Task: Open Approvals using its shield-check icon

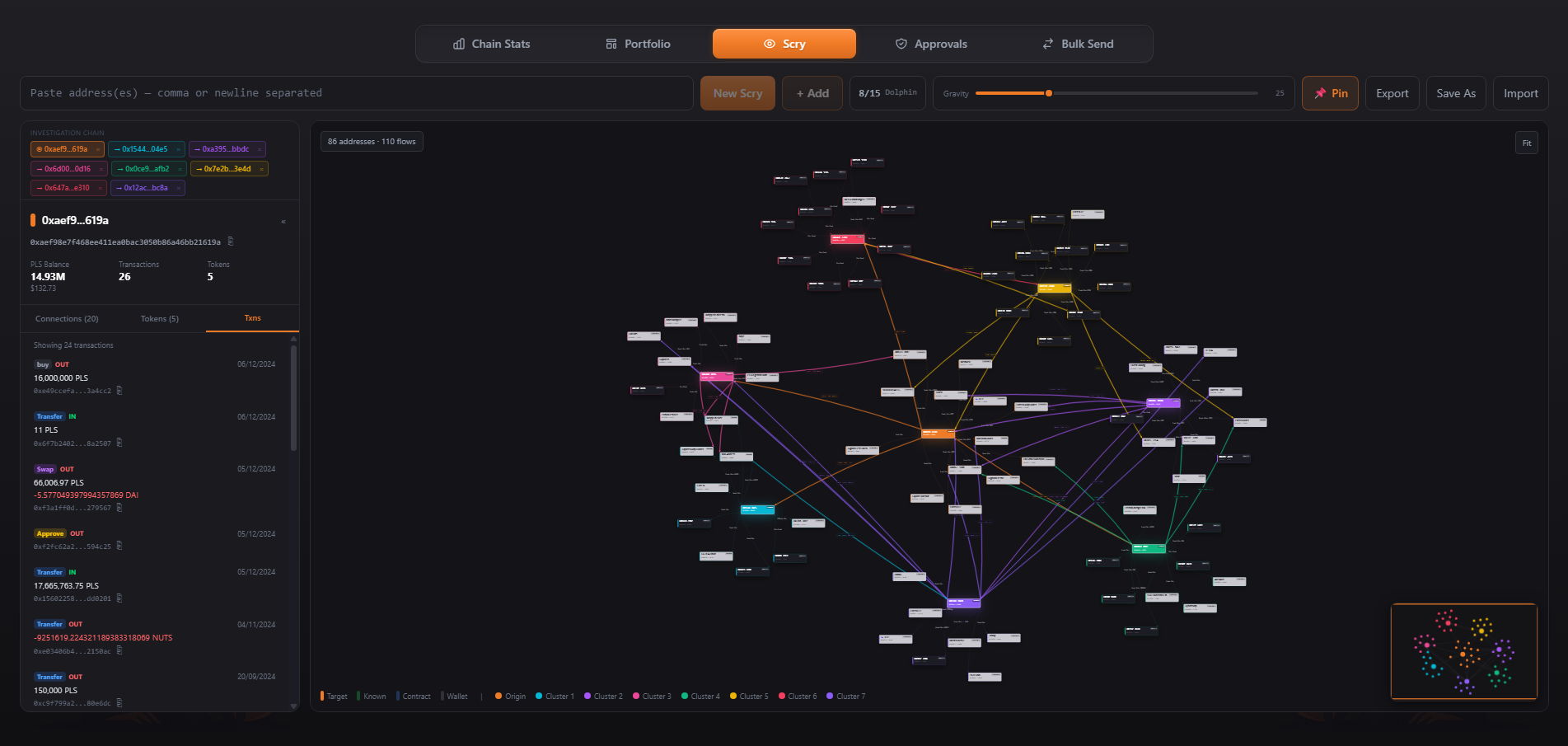Action: click(901, 44)
